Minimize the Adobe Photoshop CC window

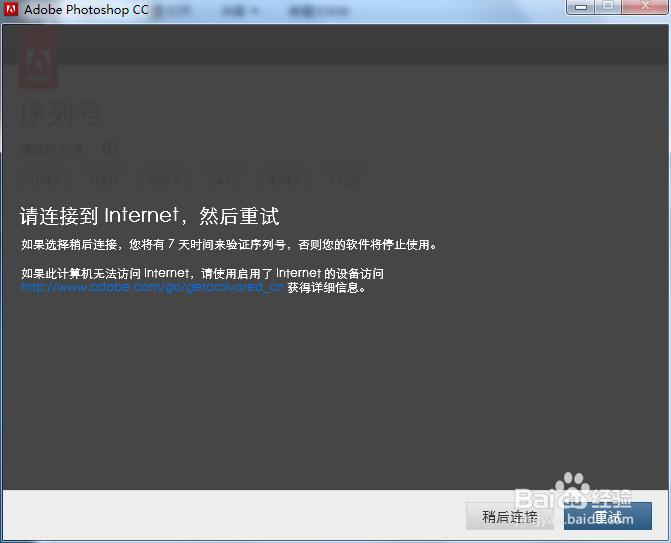(x=580, y=7)
